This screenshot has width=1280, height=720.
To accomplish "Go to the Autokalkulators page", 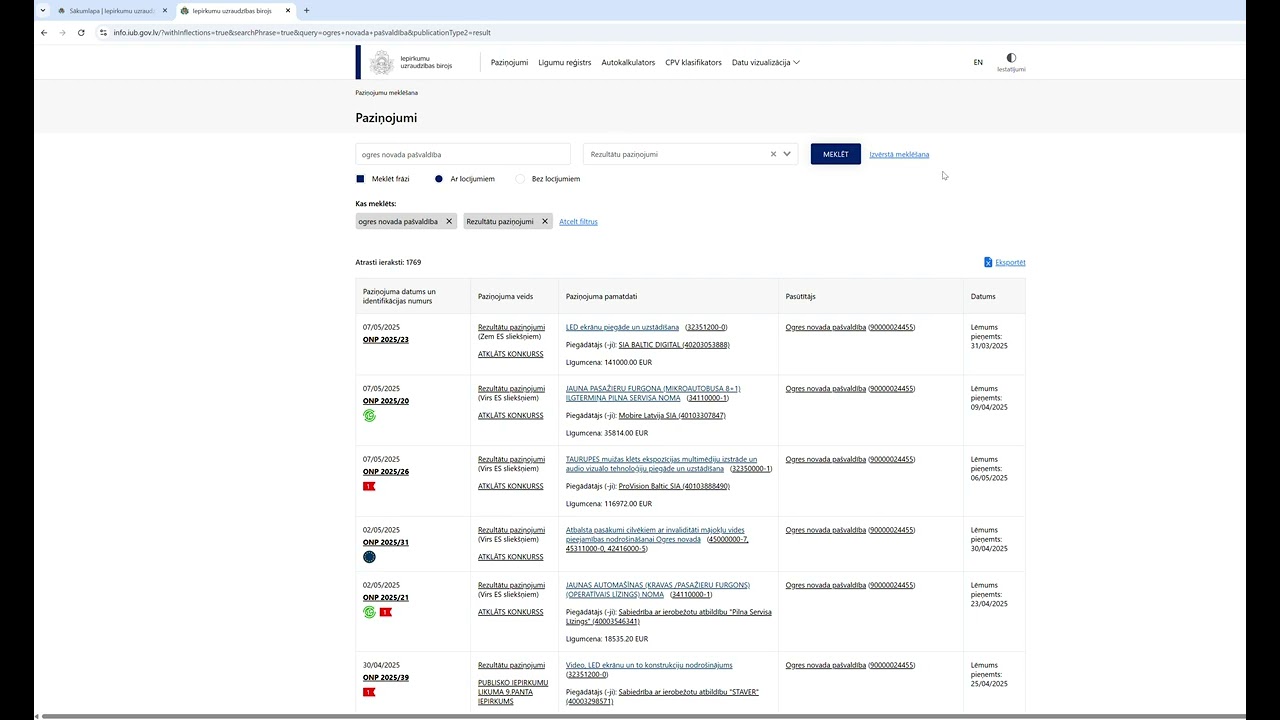I will pos(628,62).
